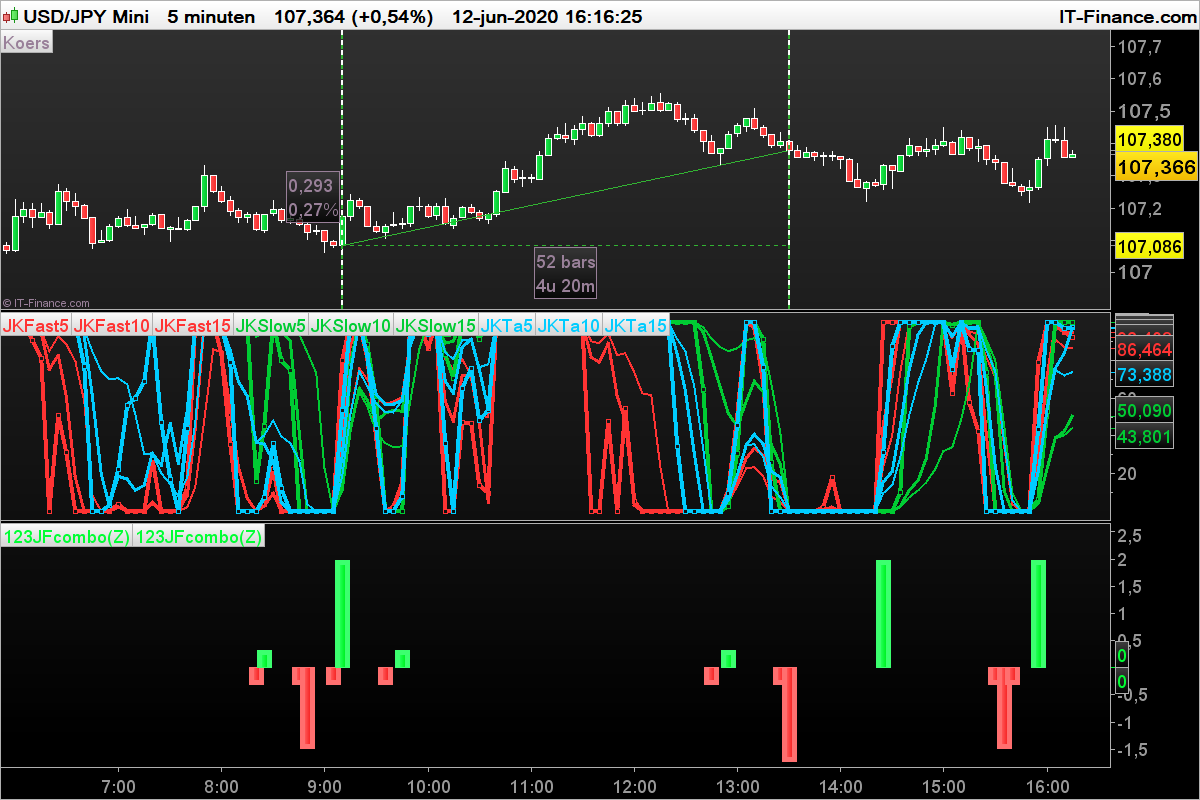Select the JKTa10 indicator label

(x=569, y=326)
